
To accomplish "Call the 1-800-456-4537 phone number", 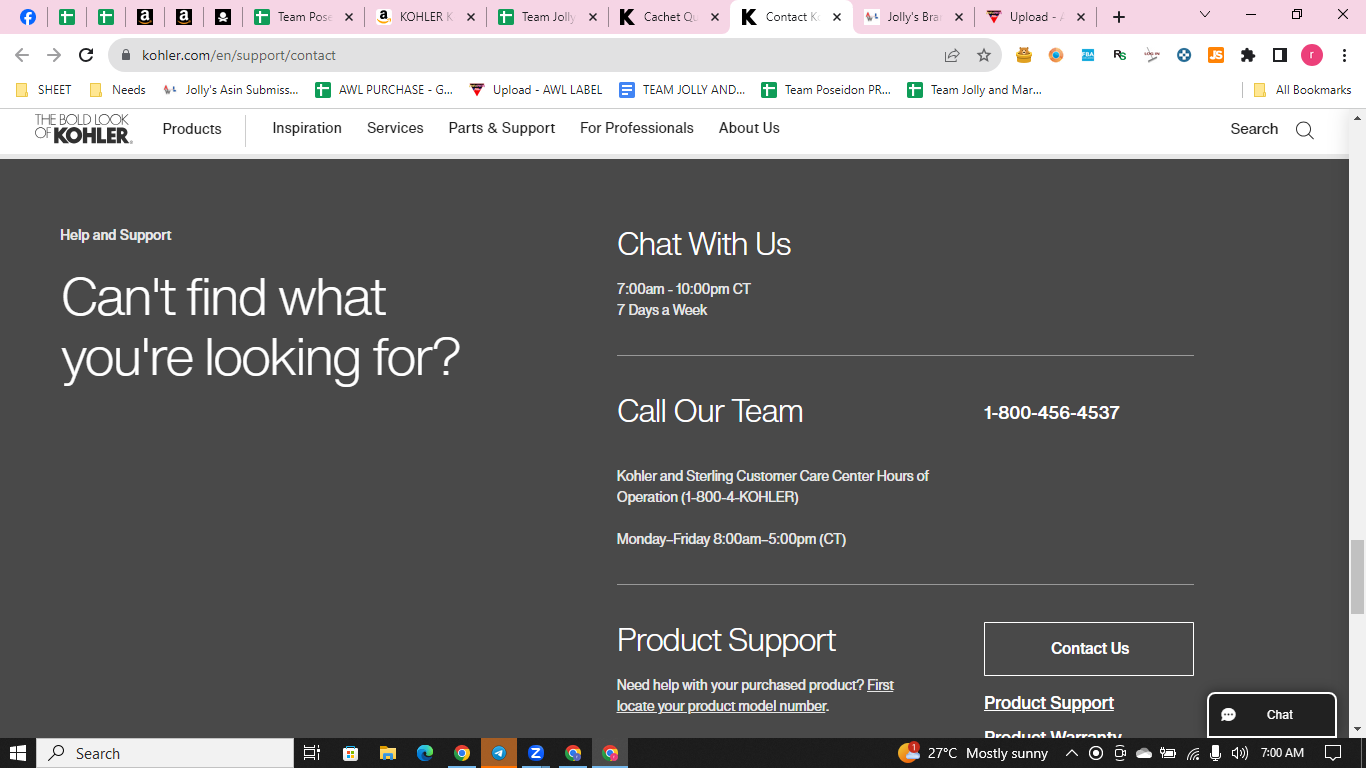I will tap(1052, 413).
